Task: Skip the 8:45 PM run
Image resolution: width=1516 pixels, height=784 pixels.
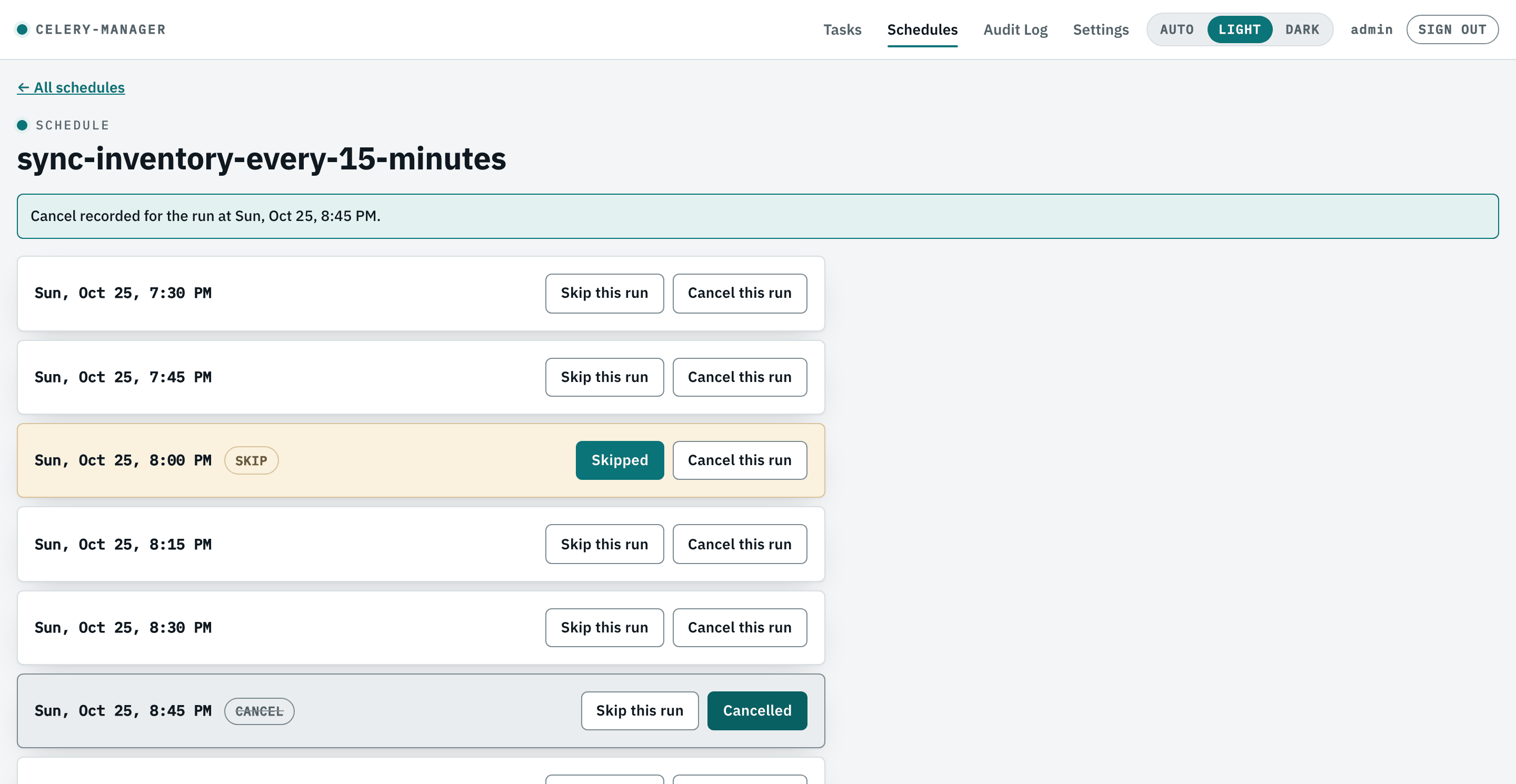Action: point(640,710)
